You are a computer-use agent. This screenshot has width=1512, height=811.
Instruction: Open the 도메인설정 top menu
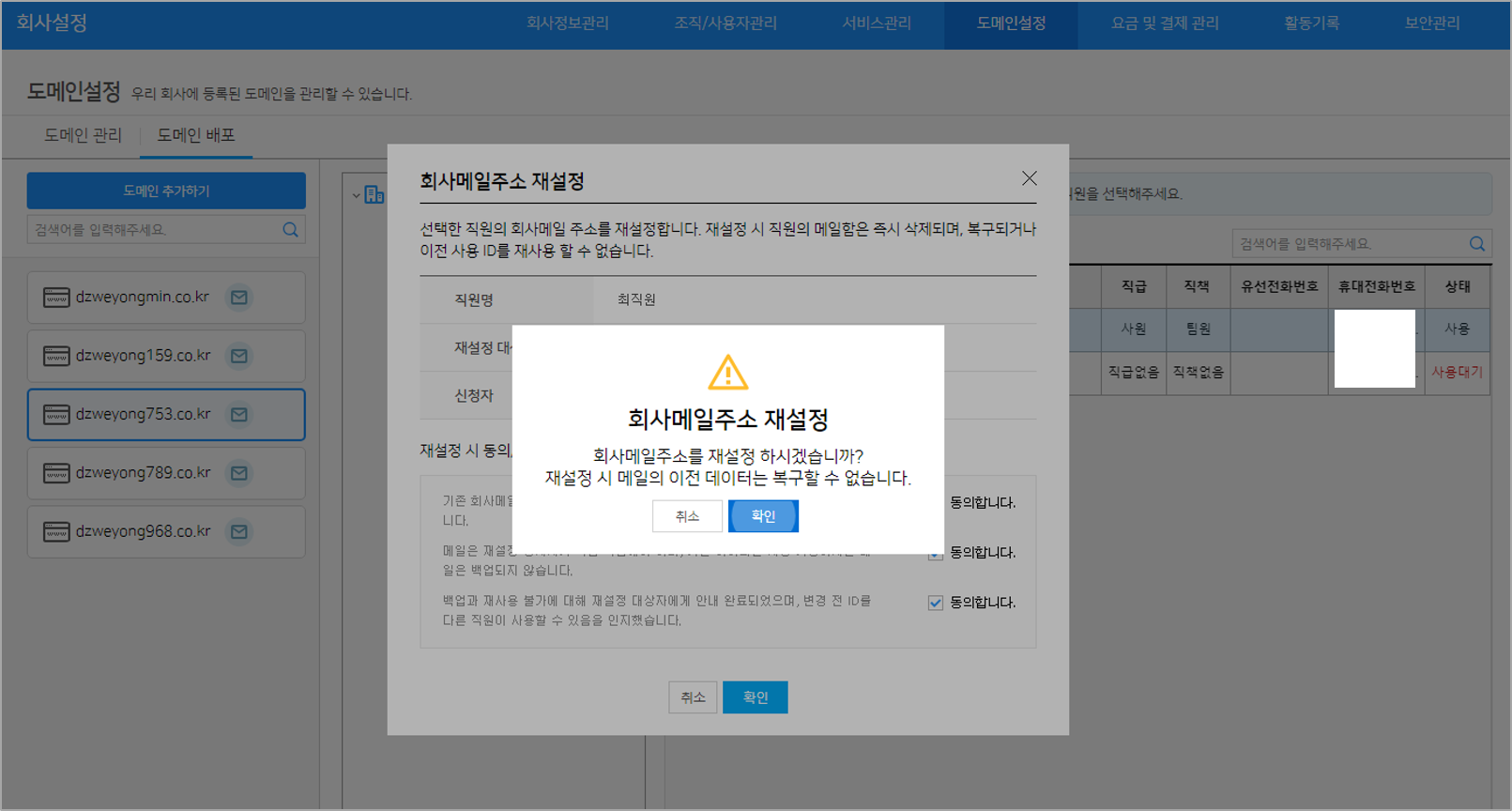point(1010,23)
